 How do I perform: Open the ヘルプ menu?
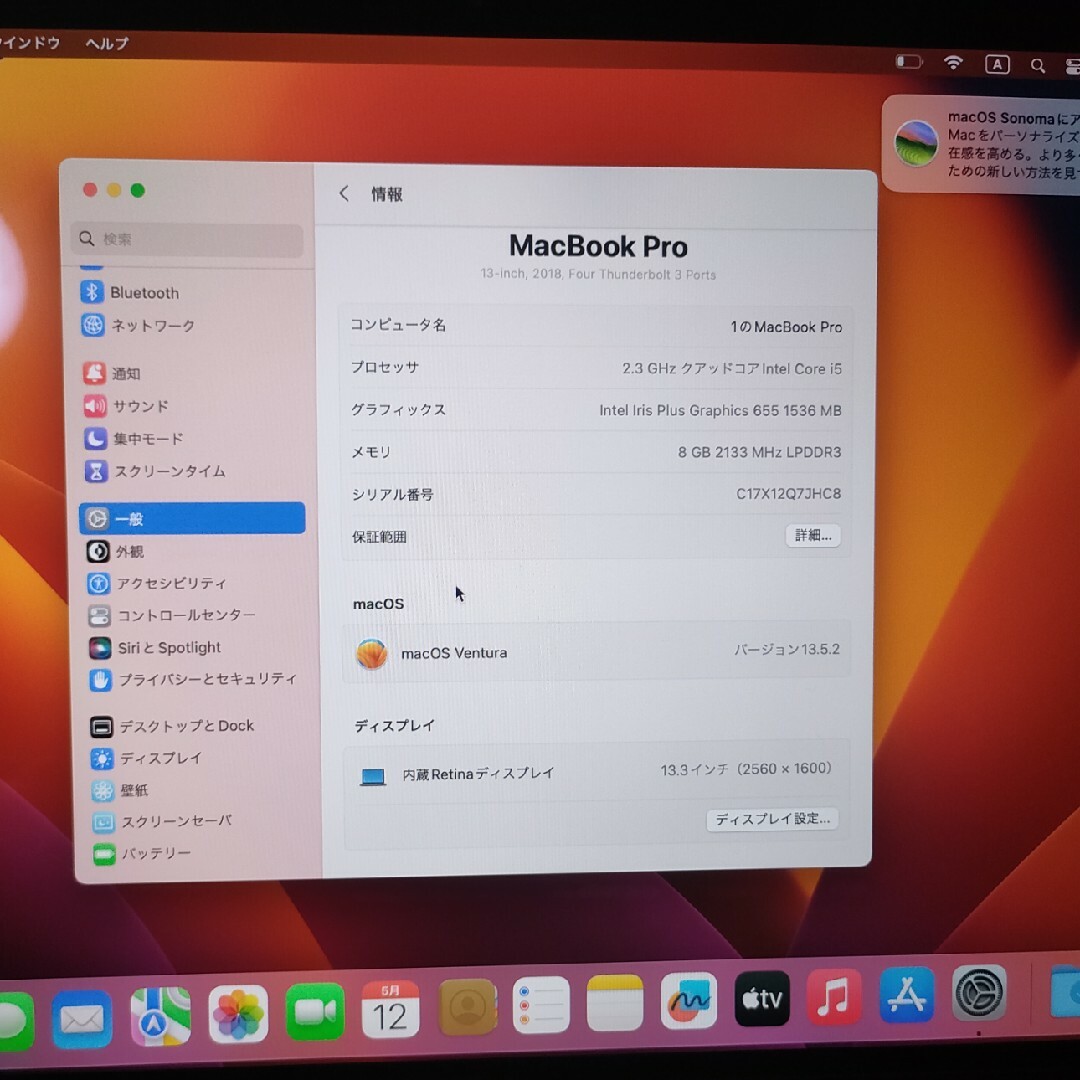click(107, 43)
